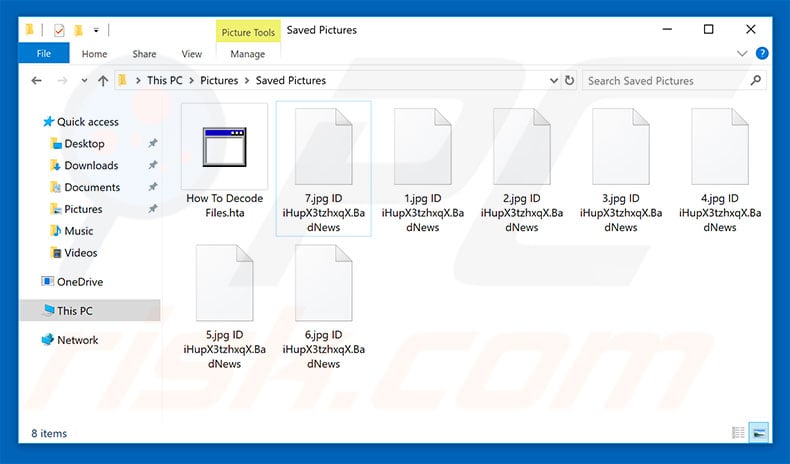Expand breadcrumb arrow before This PC
This screenshot has height=464, width=790.
[138, 81]
